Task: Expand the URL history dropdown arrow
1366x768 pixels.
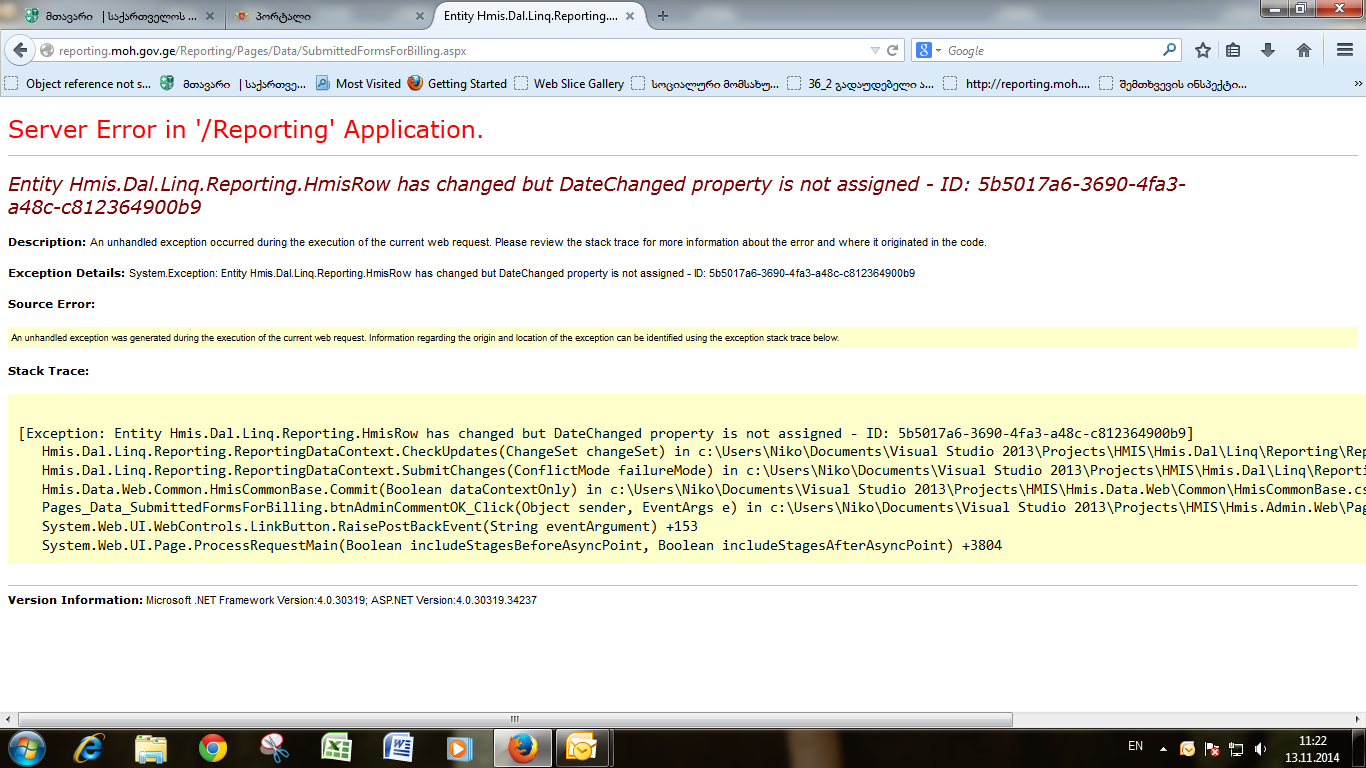Action: click(875, 50)
